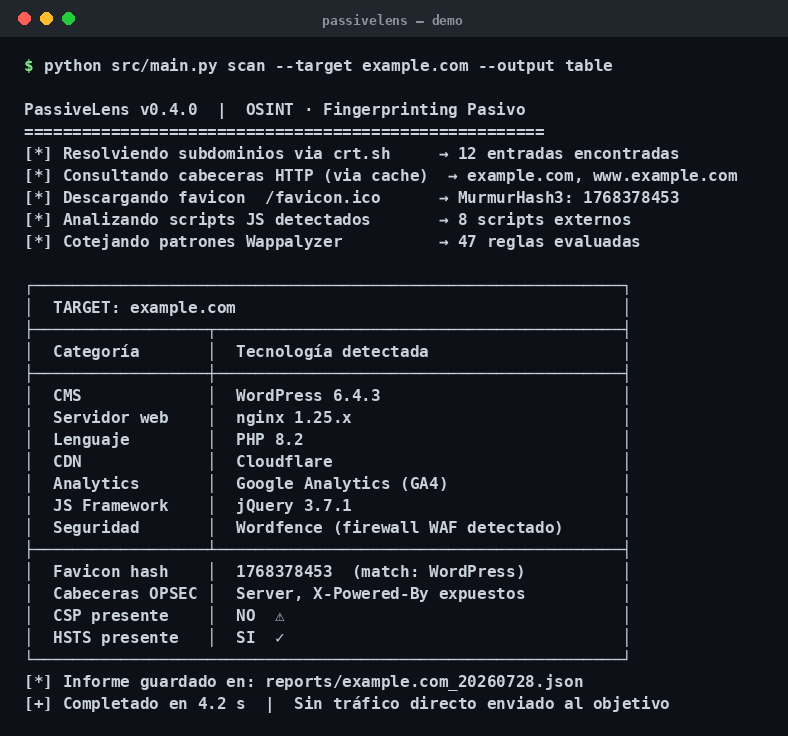Image resolution: width=788 pixels, height=736 pixels.
Task: Click '8 scripts externos' result
Action: [544, 220]
